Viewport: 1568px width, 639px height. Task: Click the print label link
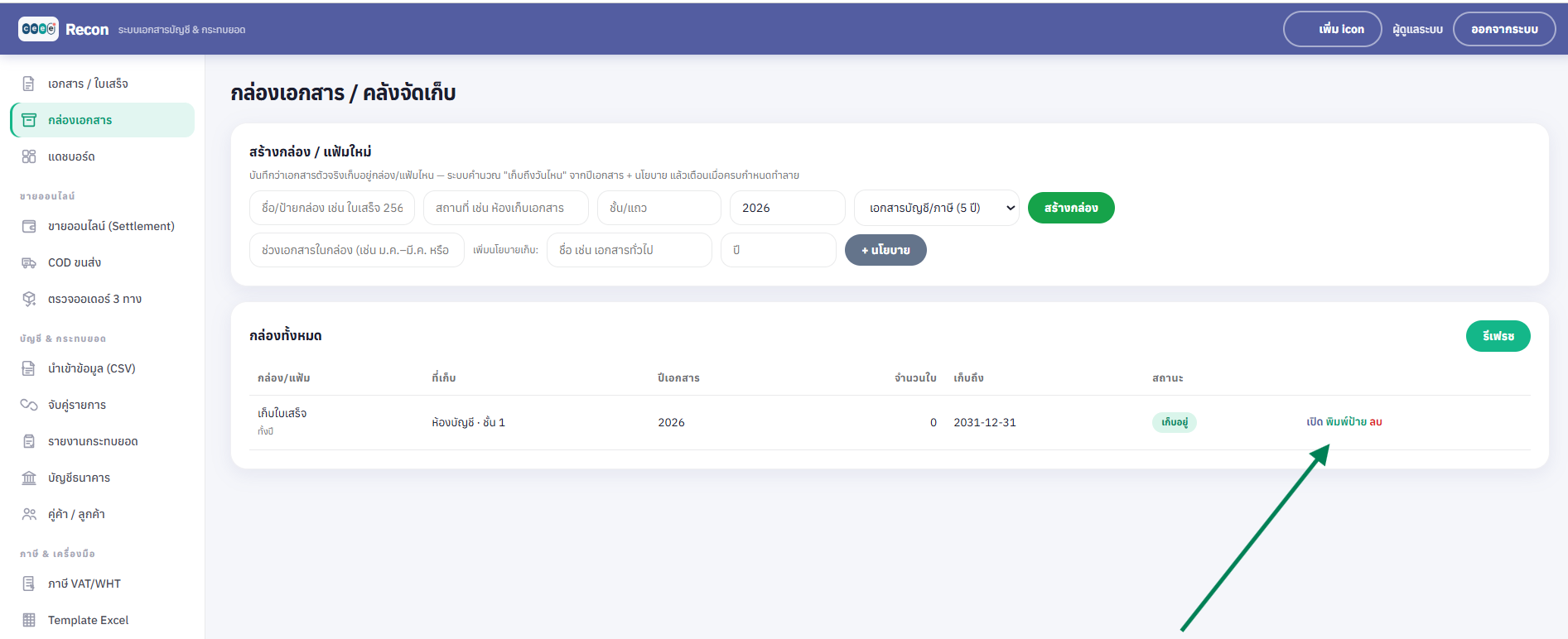[1346, 422]
